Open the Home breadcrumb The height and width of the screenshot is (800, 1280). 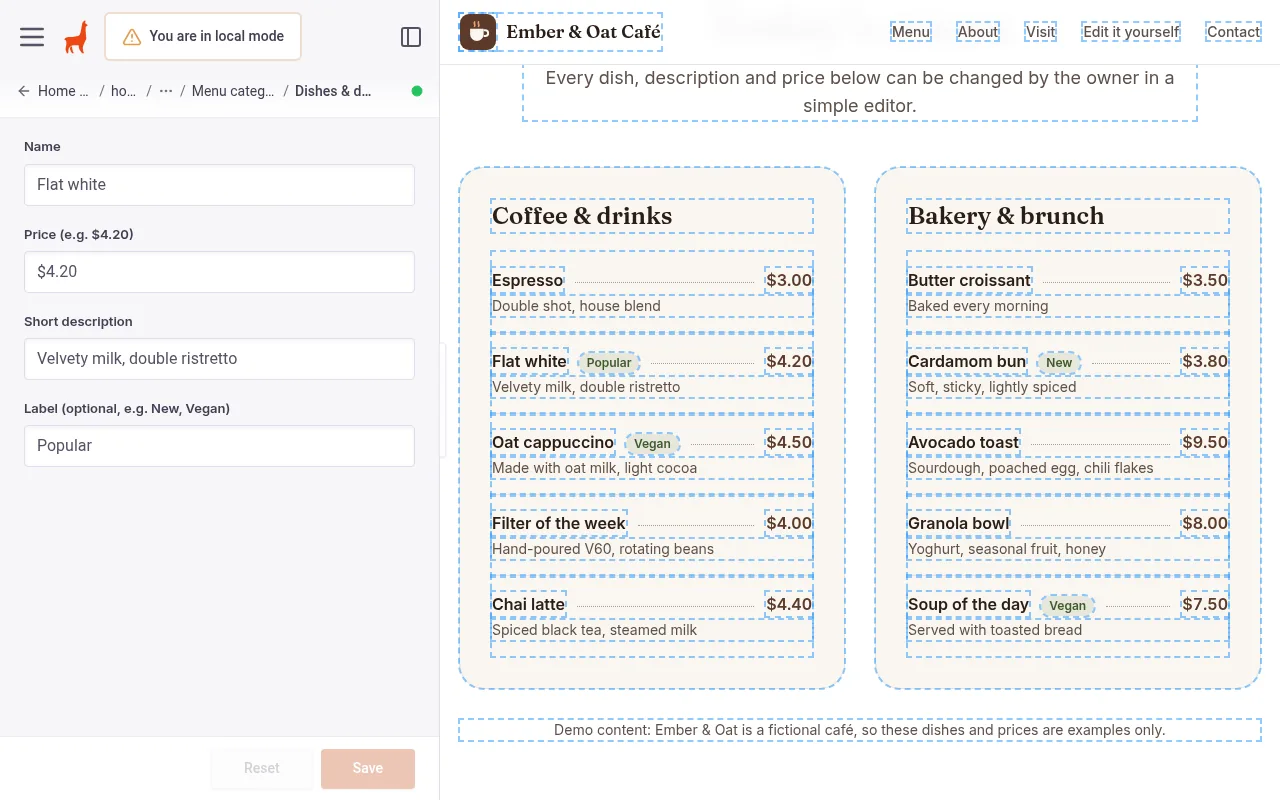(x=63, y=91)
